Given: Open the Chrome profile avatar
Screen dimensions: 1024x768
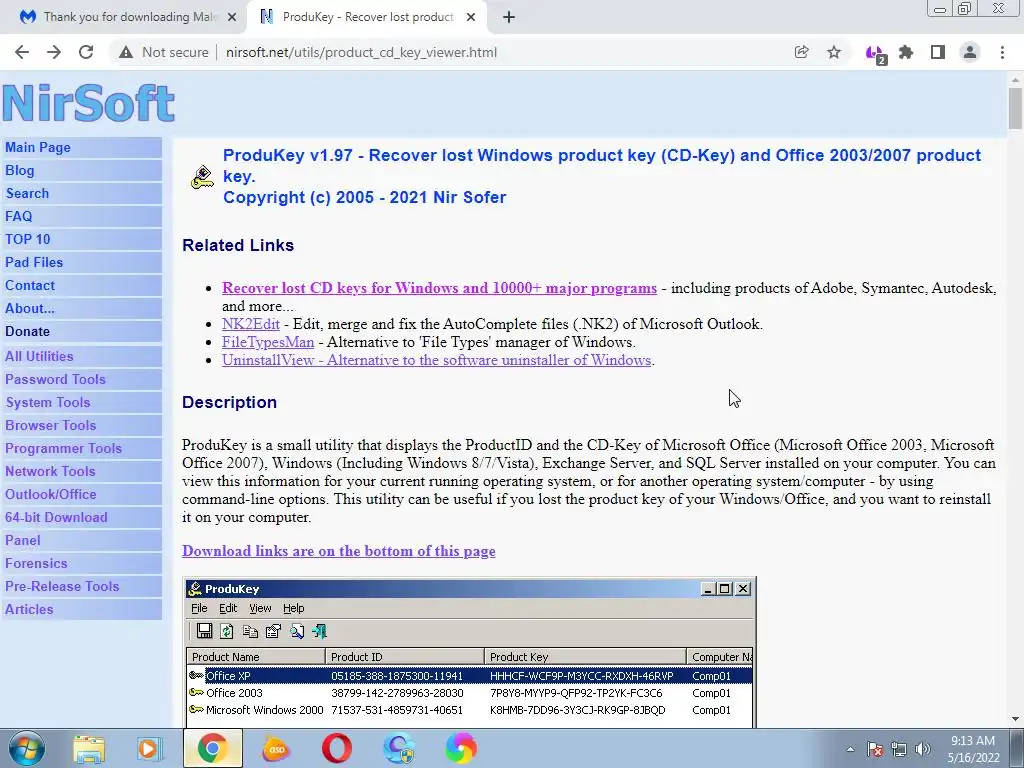Looking at the screenshot, I should (x=970, y=52).
